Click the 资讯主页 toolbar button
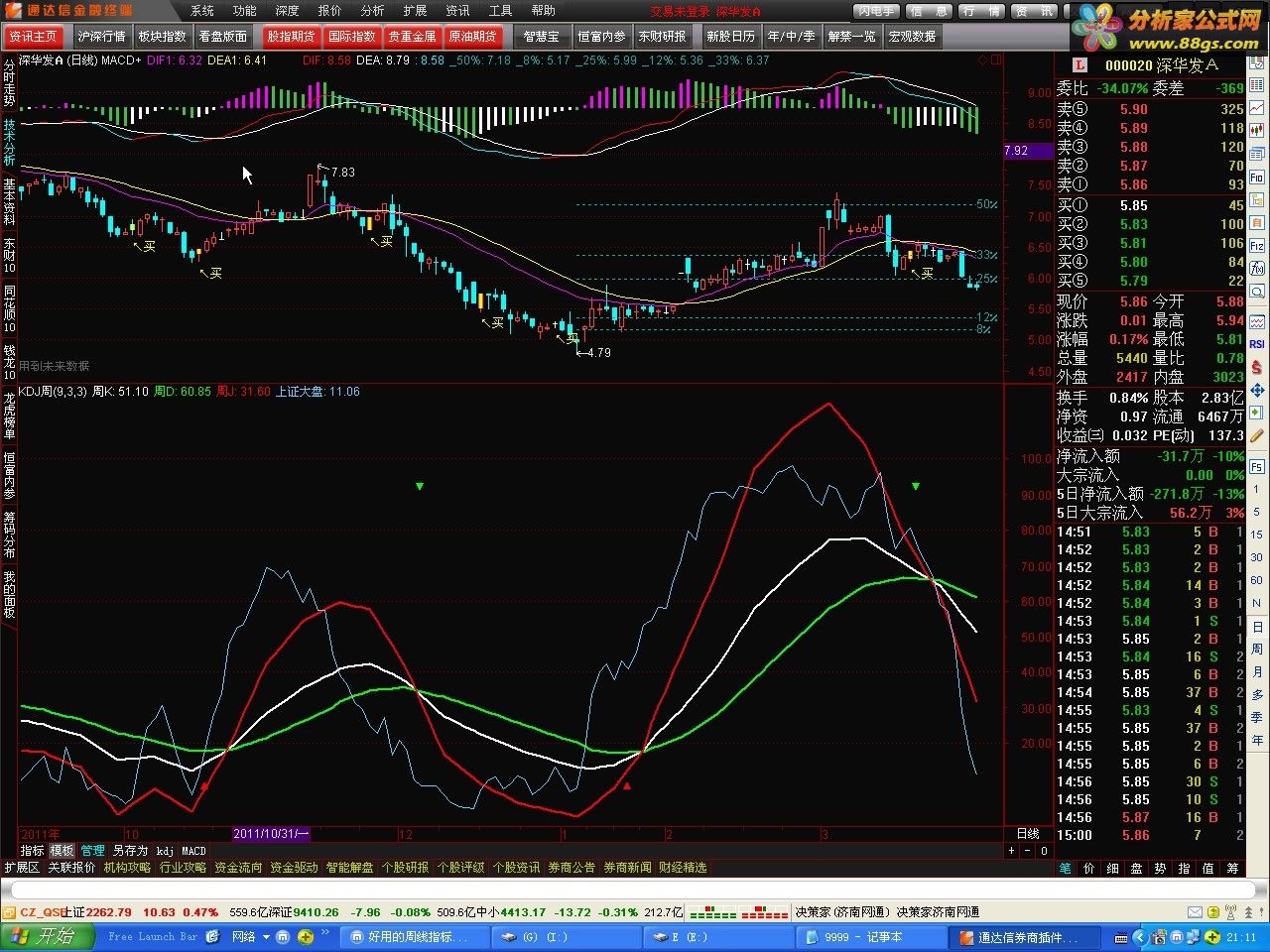 tap(33, 37)
